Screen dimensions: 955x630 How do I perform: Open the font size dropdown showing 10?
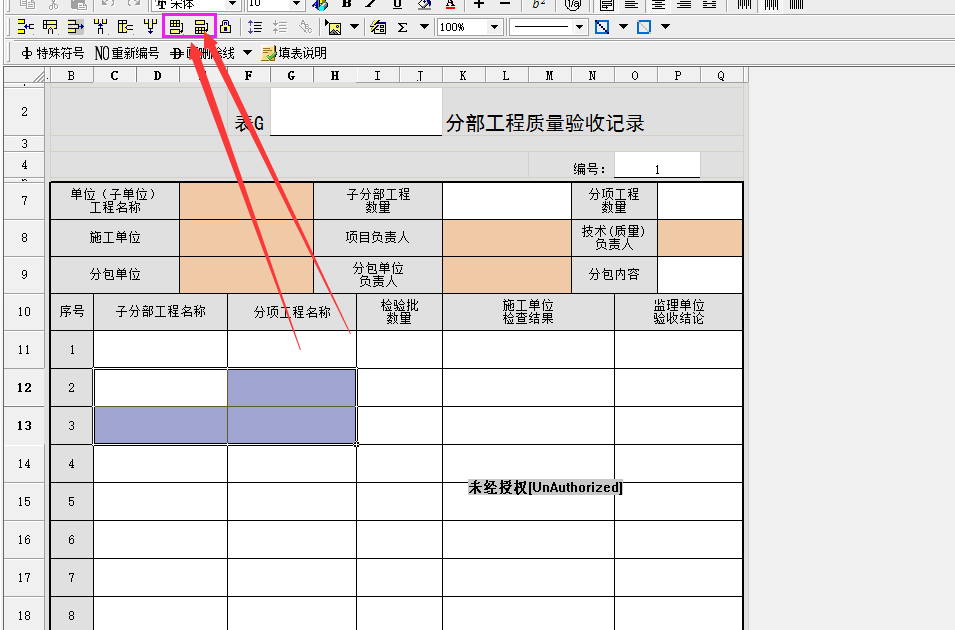tap(297, 4)
